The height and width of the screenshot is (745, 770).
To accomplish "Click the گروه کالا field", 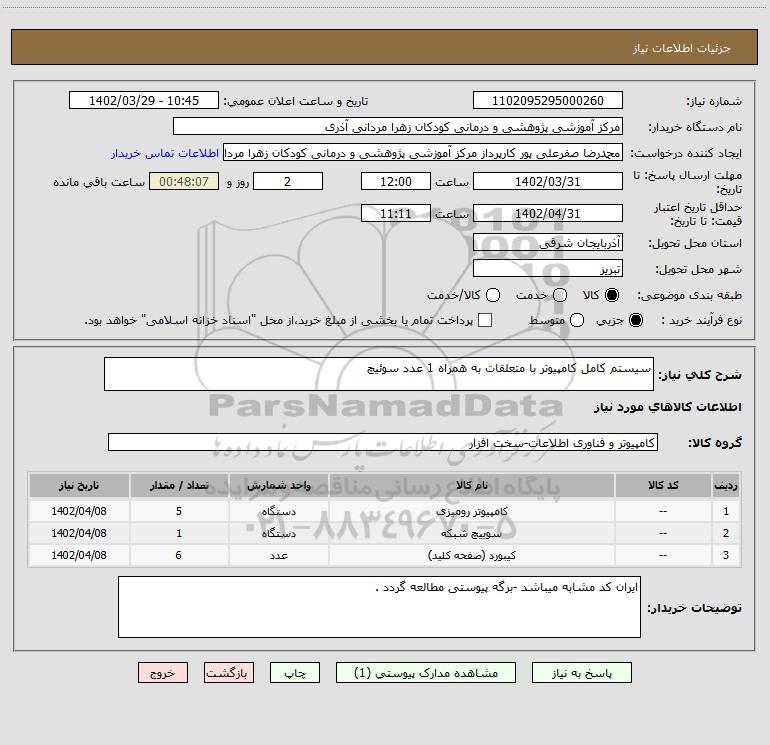I will (383, 442).
